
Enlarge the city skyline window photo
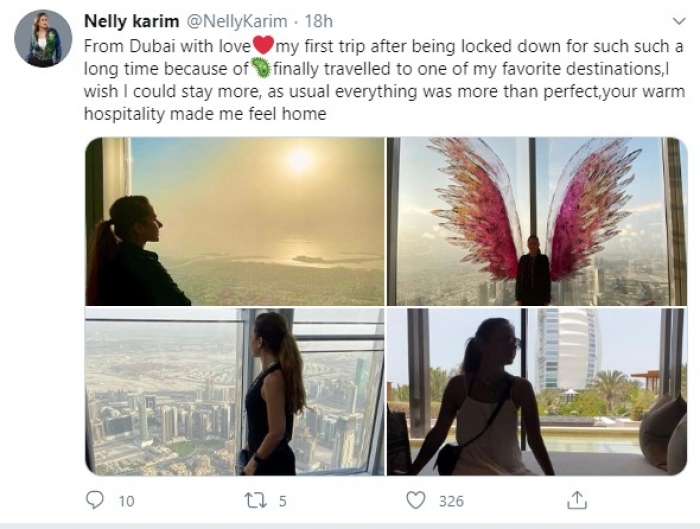pos(234,391)
